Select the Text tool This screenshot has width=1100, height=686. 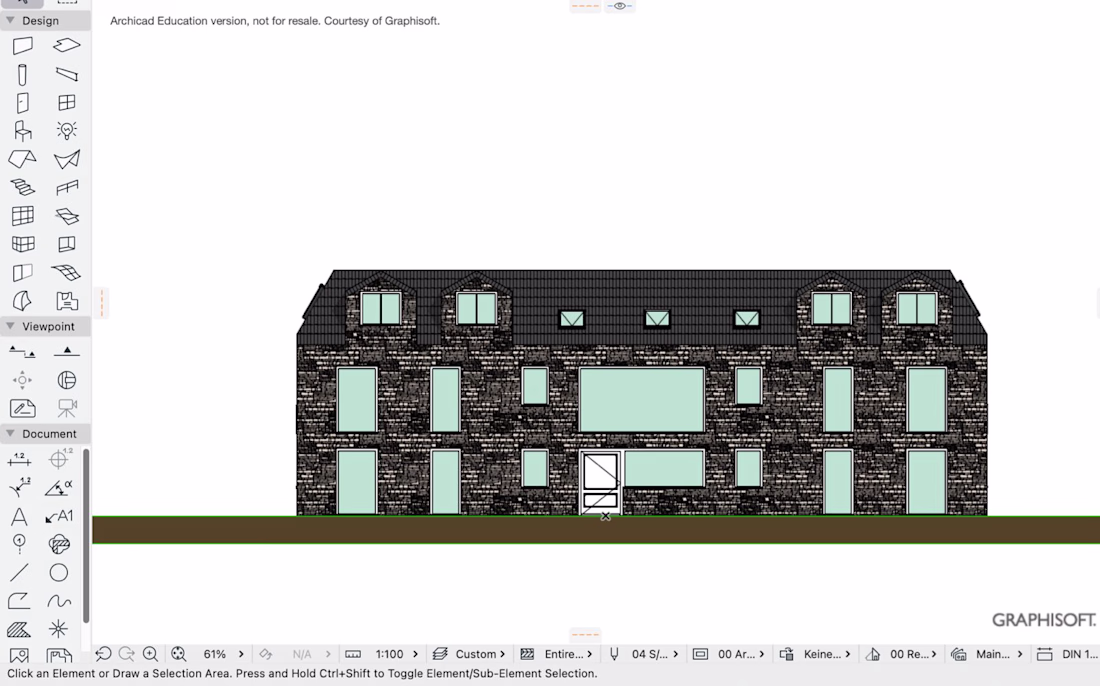[x=19, y=517]
